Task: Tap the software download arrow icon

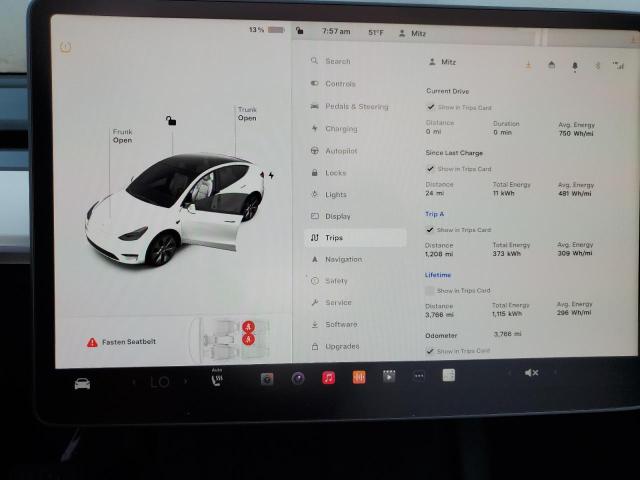Action: coord(529,65)
